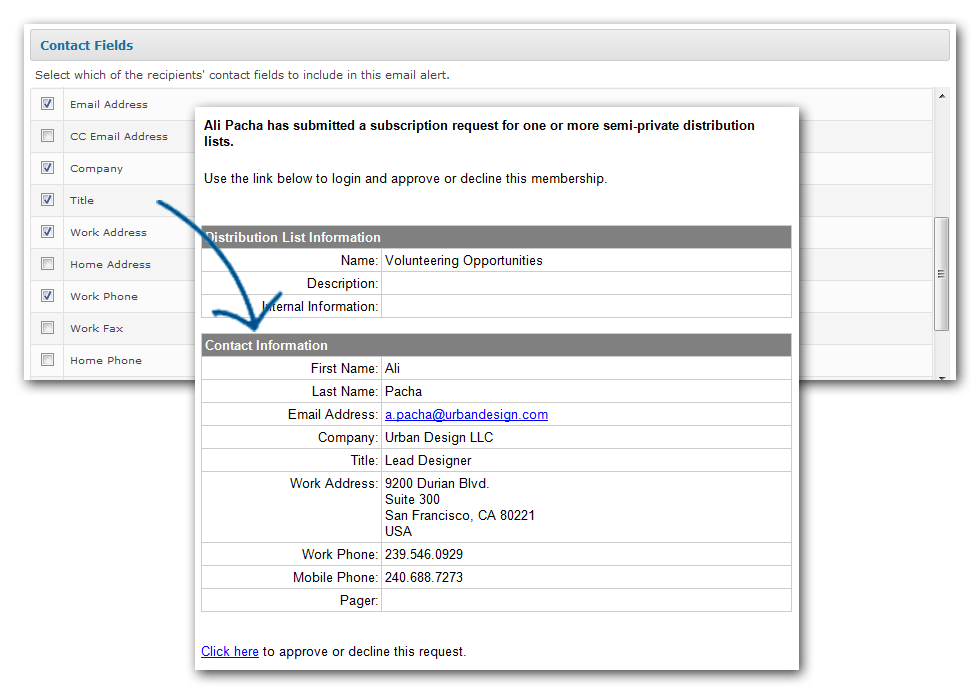Screen dimensions: 980x695
Task: Click the 'Suite 300' address line
Action: point(412,499)
